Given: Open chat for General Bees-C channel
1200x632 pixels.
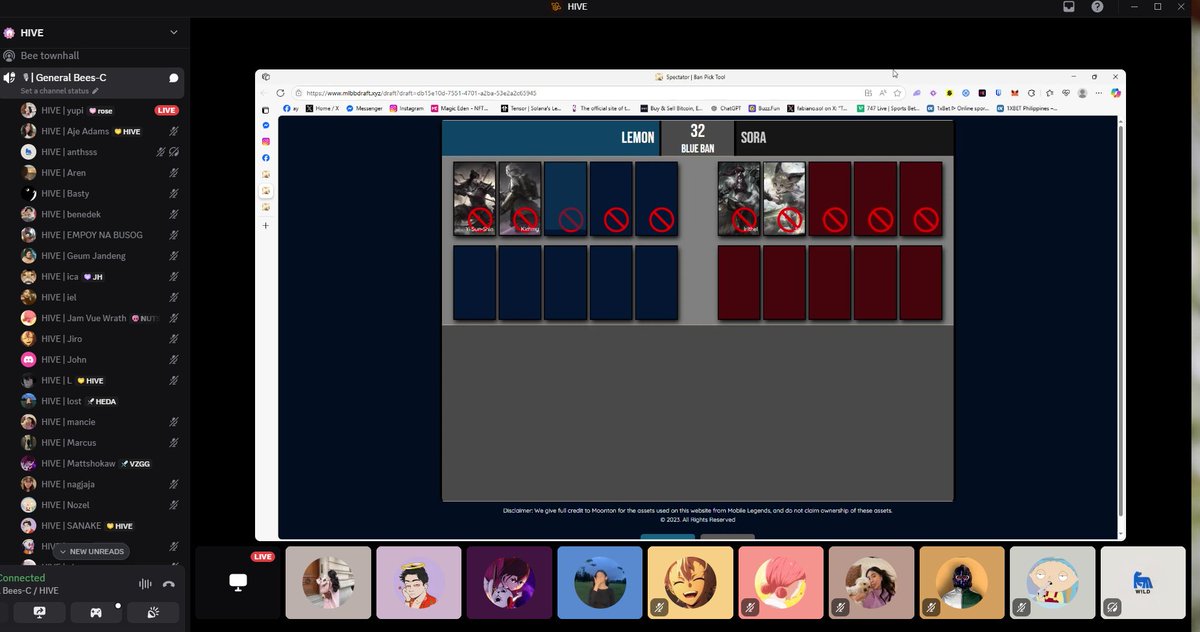Looking at the screenshot, I should [x=173, y=78].
